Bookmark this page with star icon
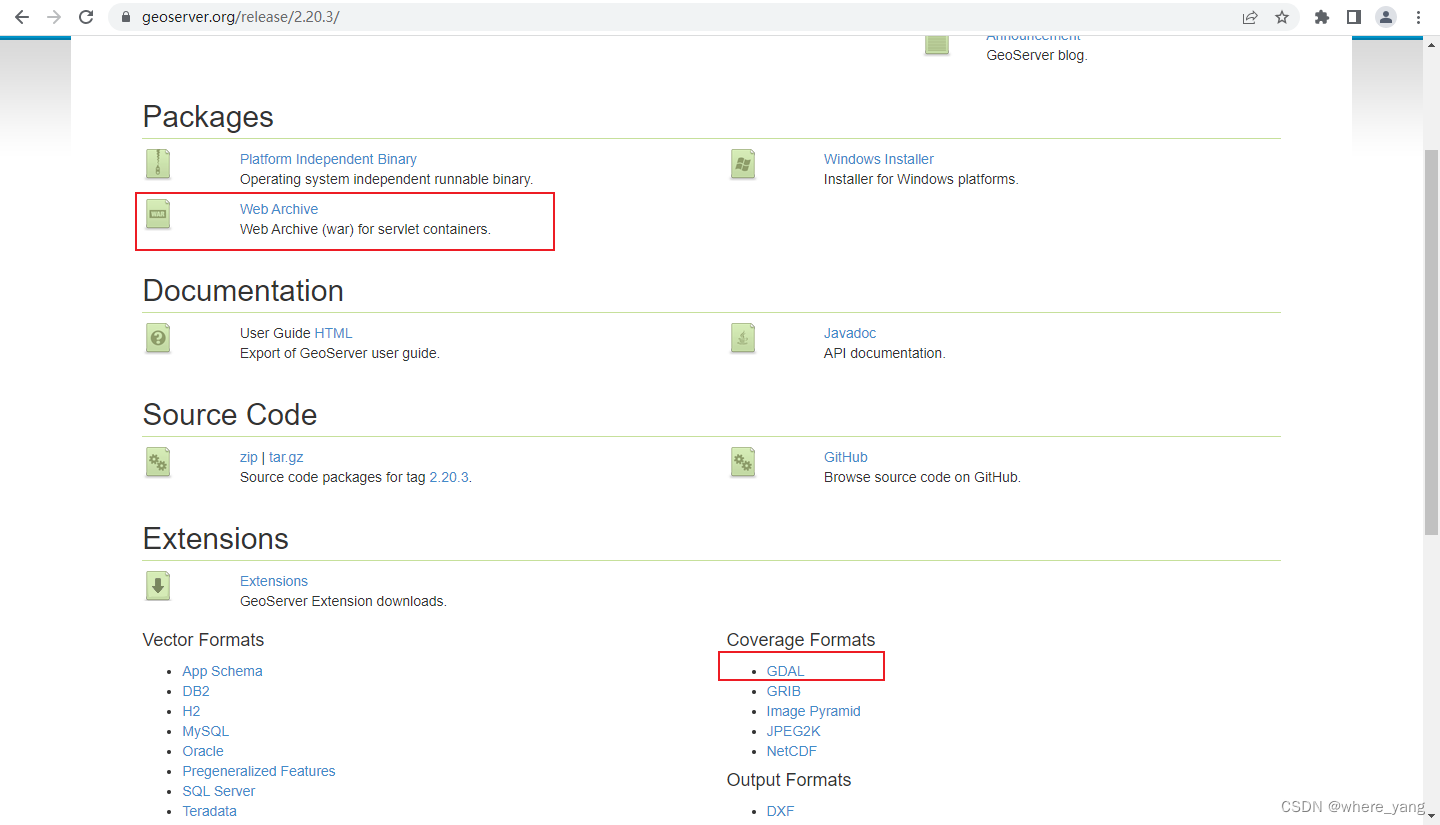This screenshot has width=1440, height=825. click(1282, 17)
